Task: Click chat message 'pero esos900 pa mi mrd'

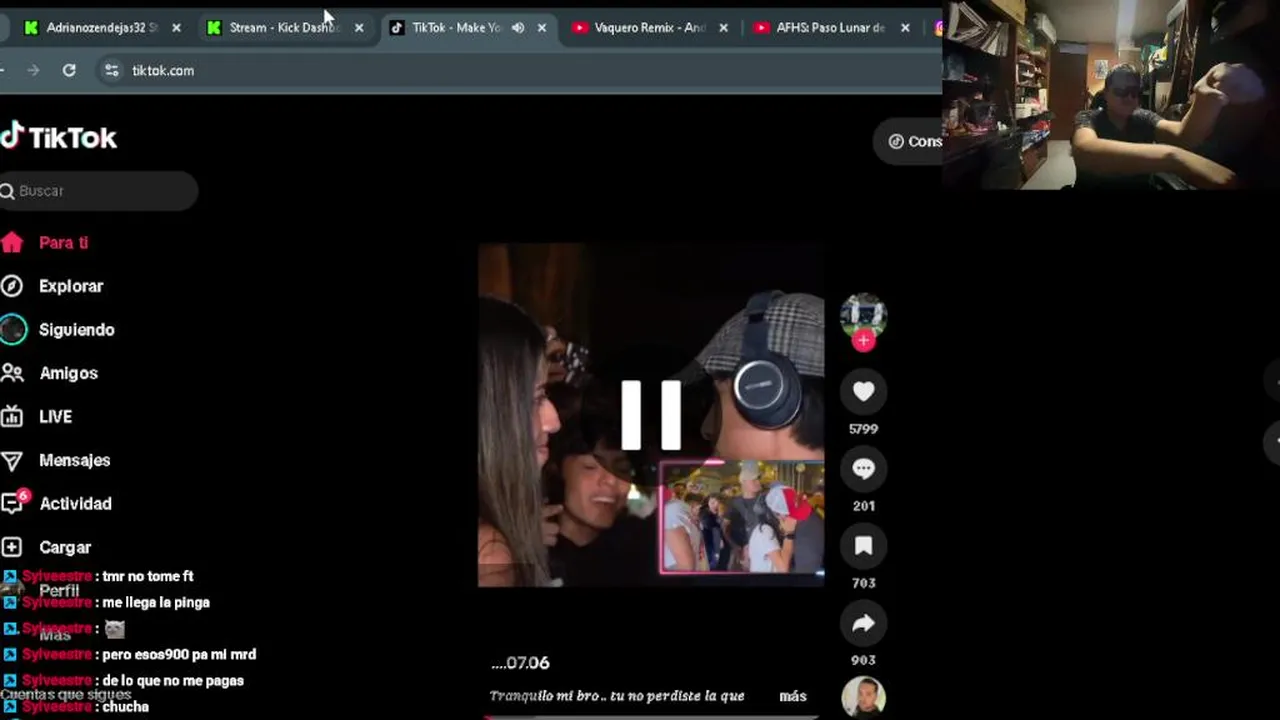Action: [179, 654]
